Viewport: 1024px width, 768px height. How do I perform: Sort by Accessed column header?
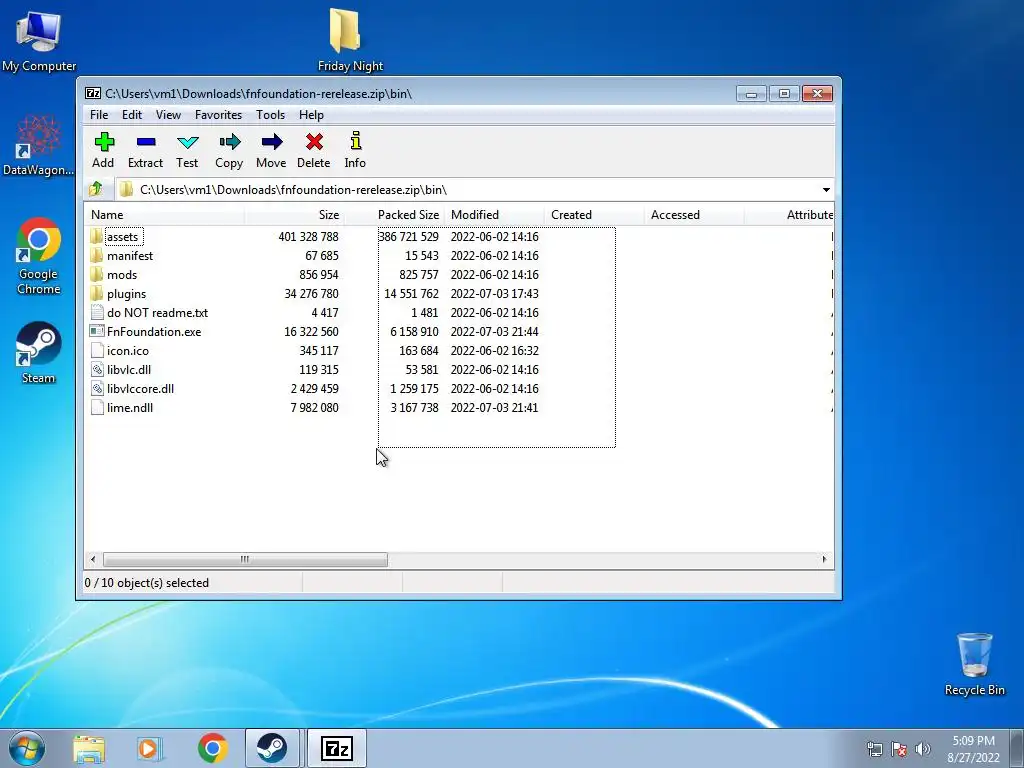694,215
